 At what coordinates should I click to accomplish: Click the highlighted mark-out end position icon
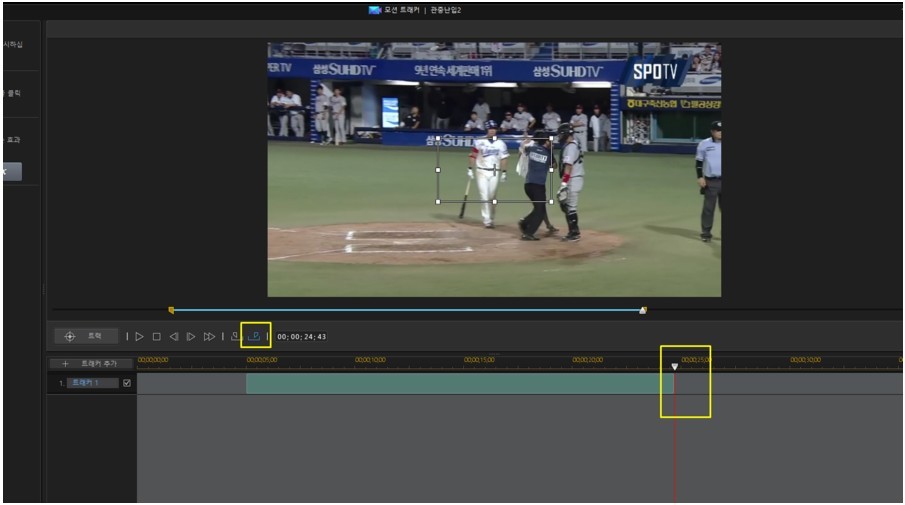point(255,337)
